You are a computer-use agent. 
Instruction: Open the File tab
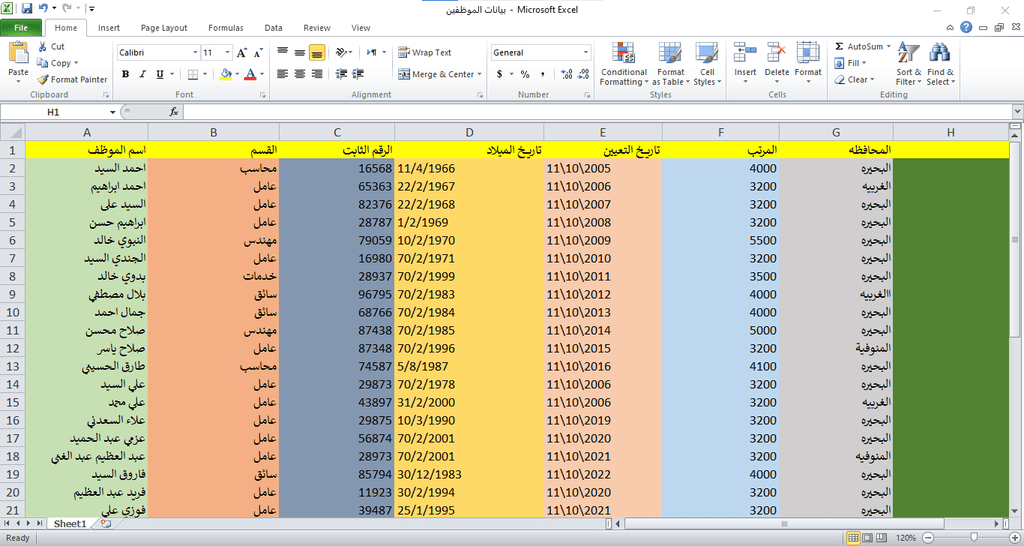[21, 27]
